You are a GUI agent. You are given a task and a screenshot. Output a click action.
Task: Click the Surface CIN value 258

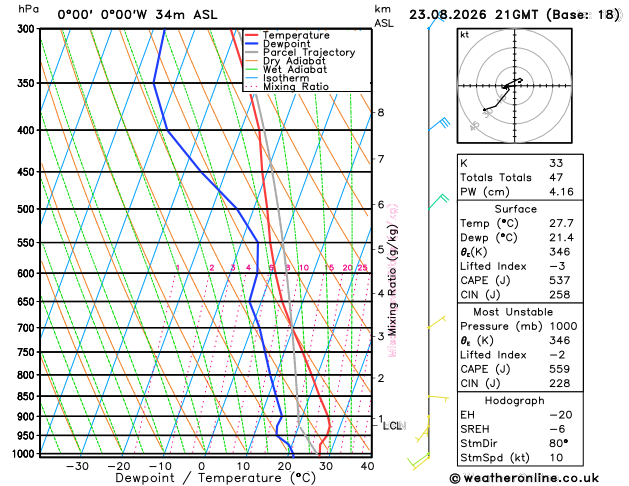[560, 295]
